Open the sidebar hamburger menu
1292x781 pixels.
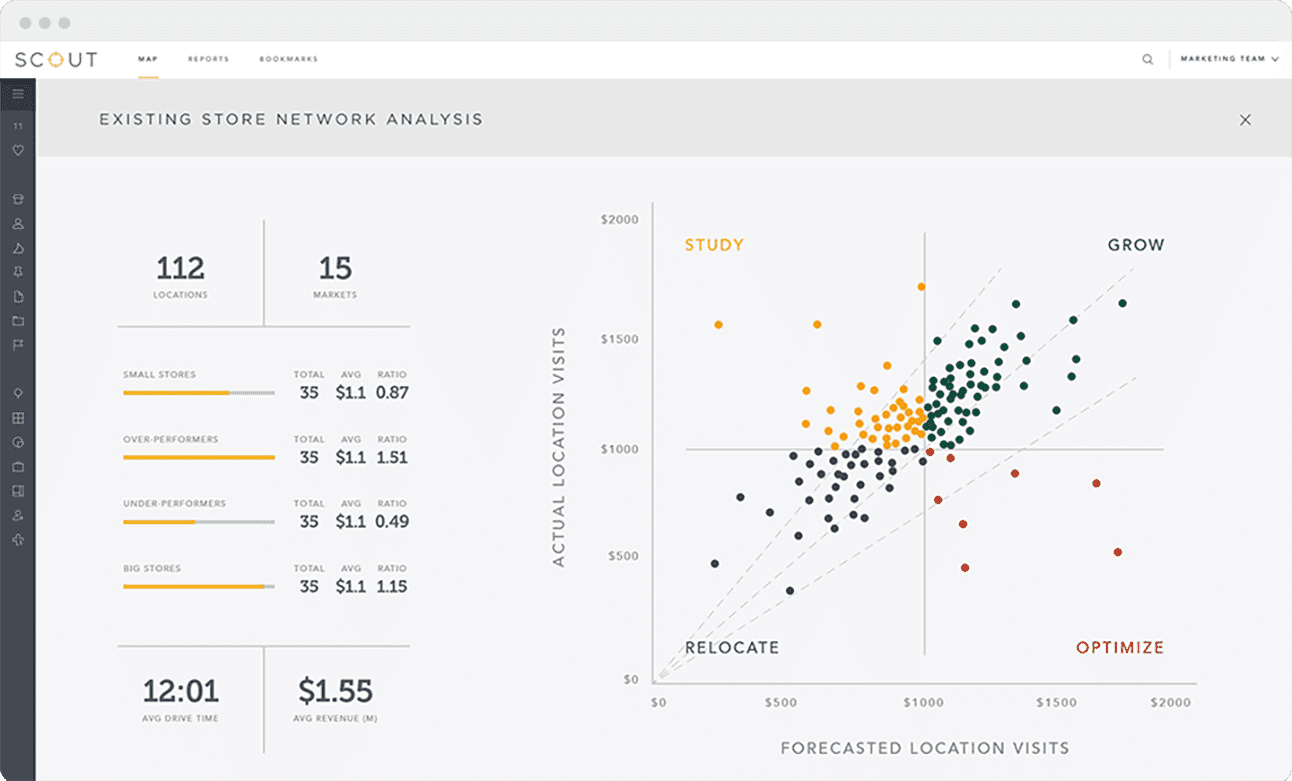coord(18,92)
